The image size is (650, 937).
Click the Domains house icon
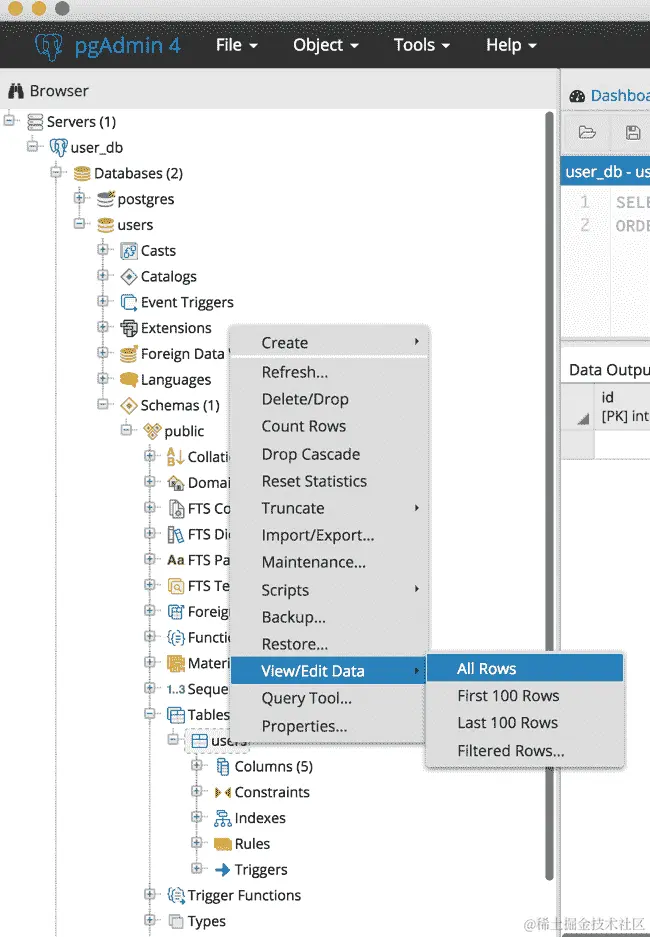176,482
